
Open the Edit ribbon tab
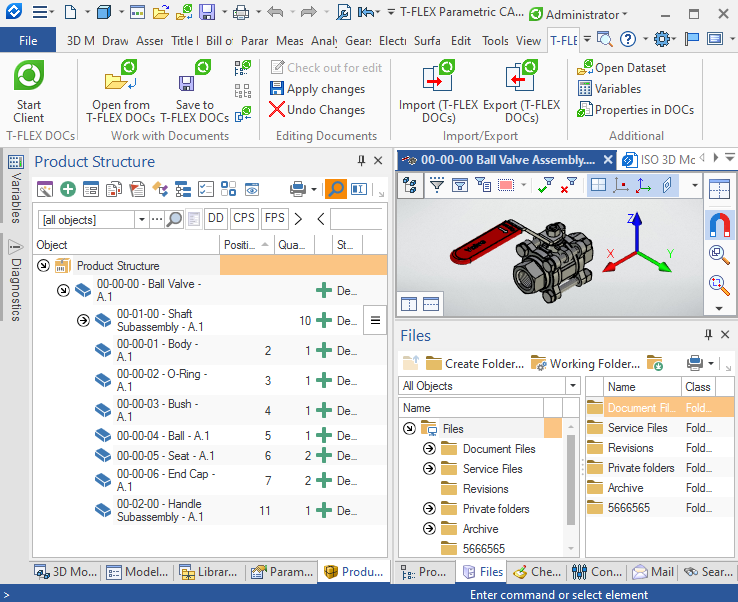pyautogui.click(x=461, y=41)
